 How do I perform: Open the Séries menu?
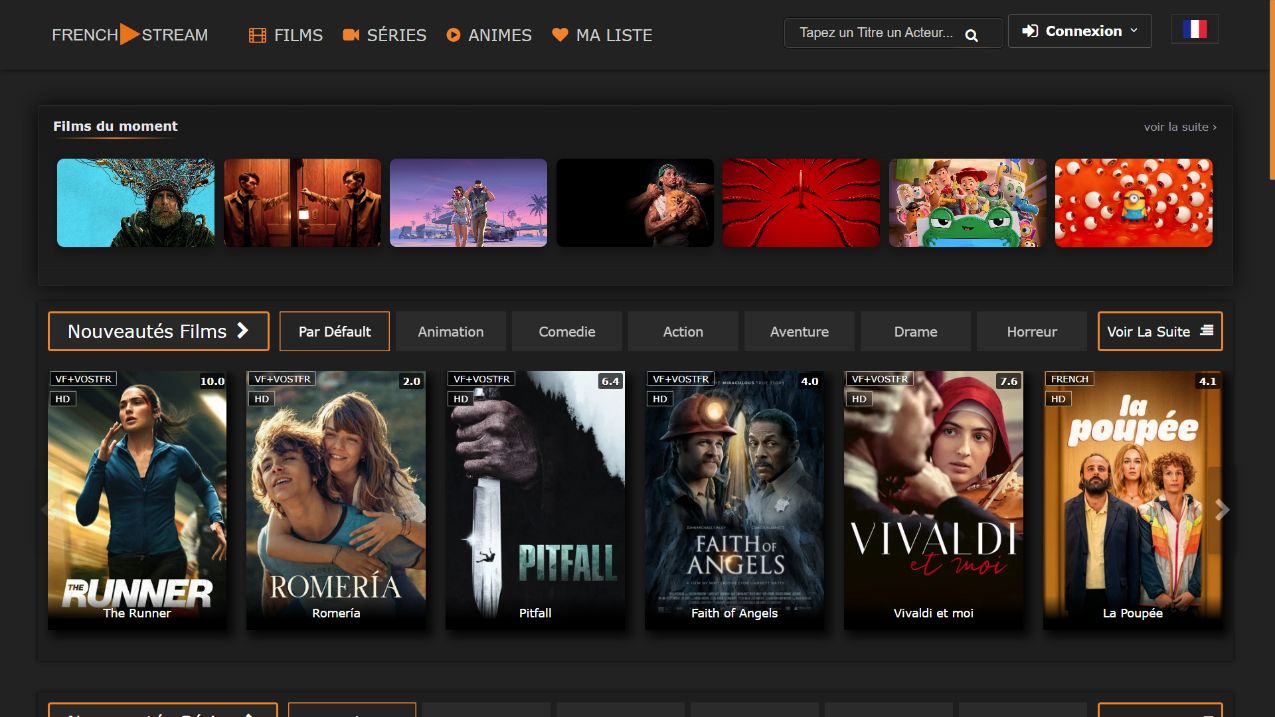384,35
